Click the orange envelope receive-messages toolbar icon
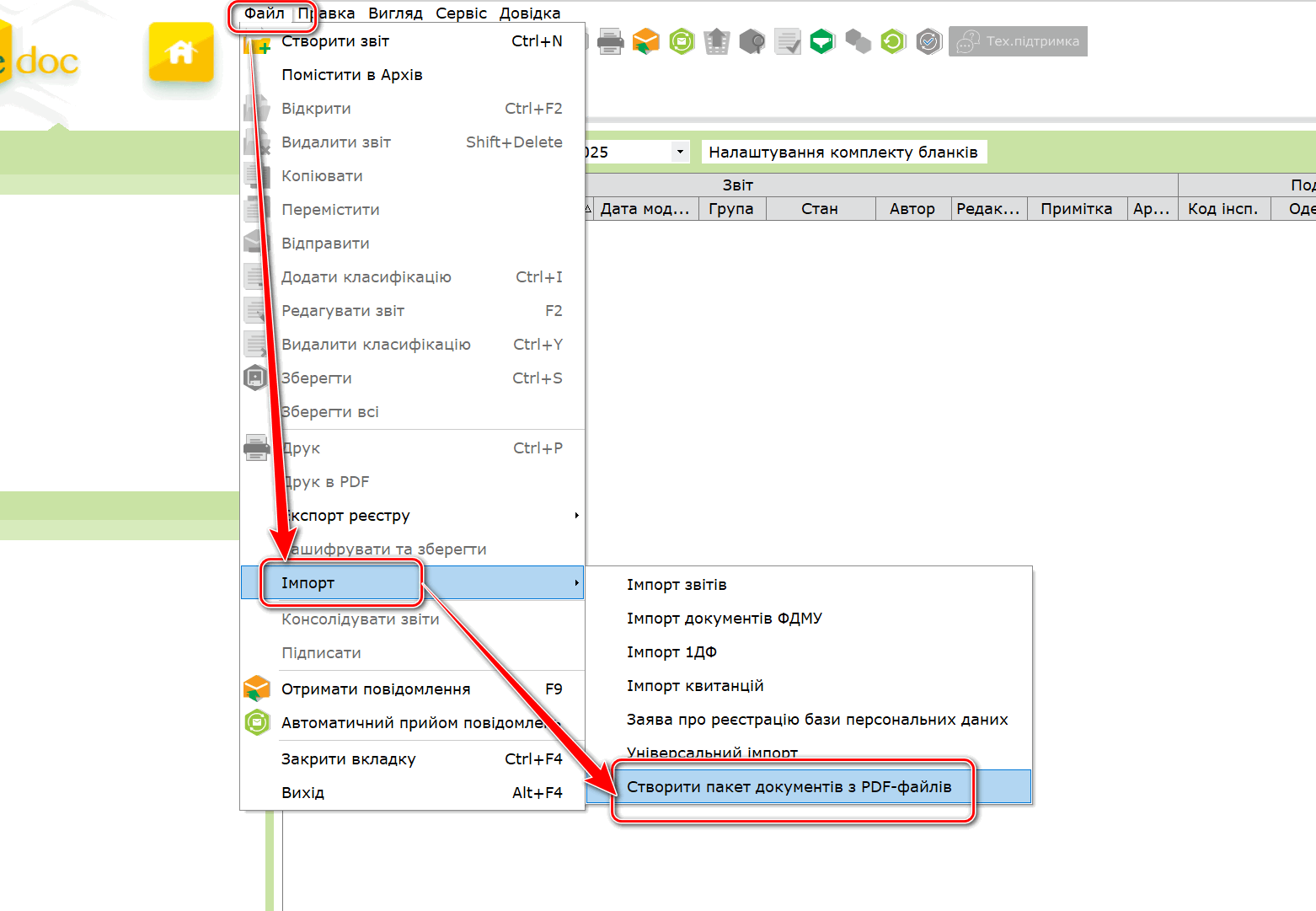 [x=645, y=41]
